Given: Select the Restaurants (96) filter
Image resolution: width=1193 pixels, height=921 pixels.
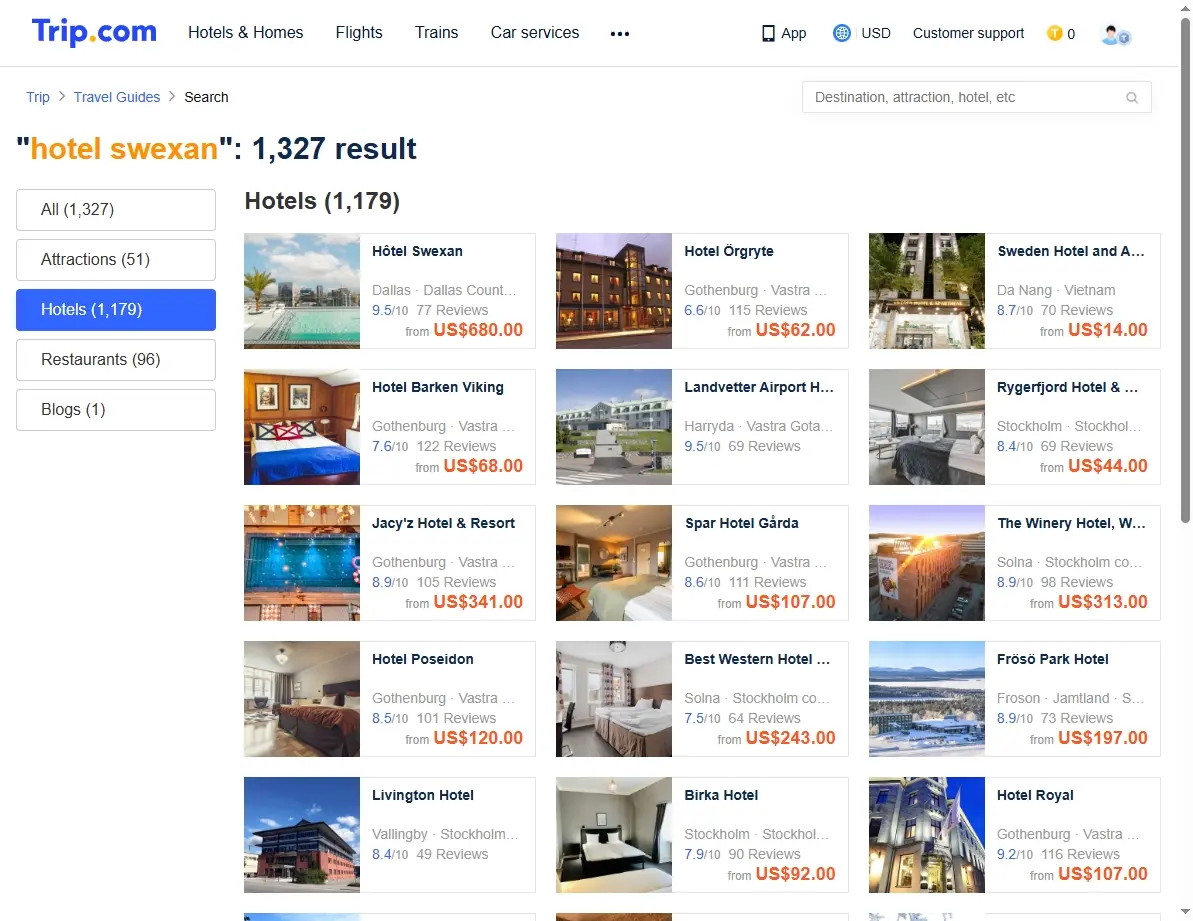Looking at the screenshot, I should point(116,360).
